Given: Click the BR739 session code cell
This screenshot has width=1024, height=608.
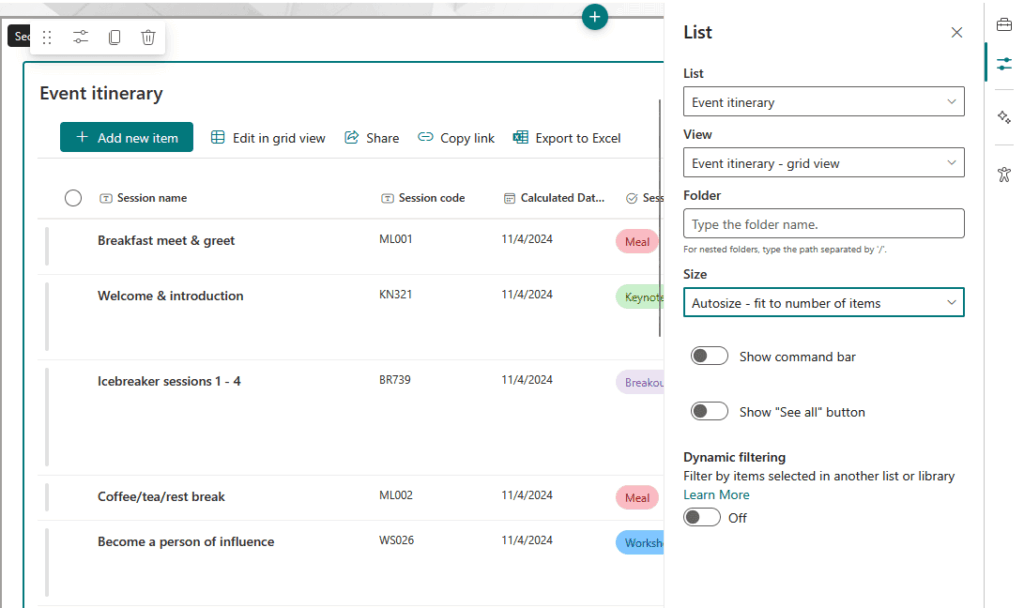Looking at the screenshot, I should click(x=395, y=379).
